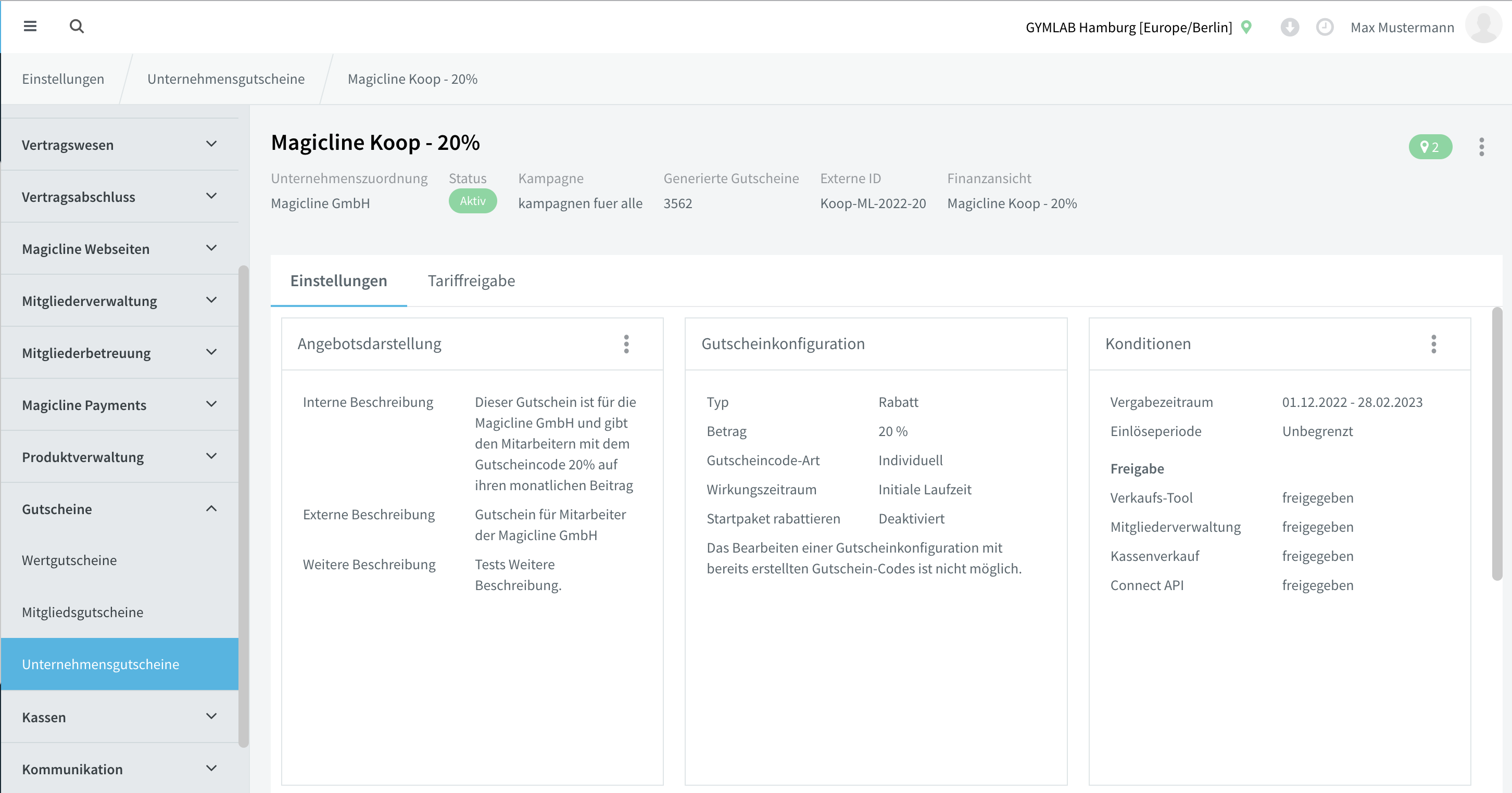Expand the Produktverwaltung section

point(120,457)
